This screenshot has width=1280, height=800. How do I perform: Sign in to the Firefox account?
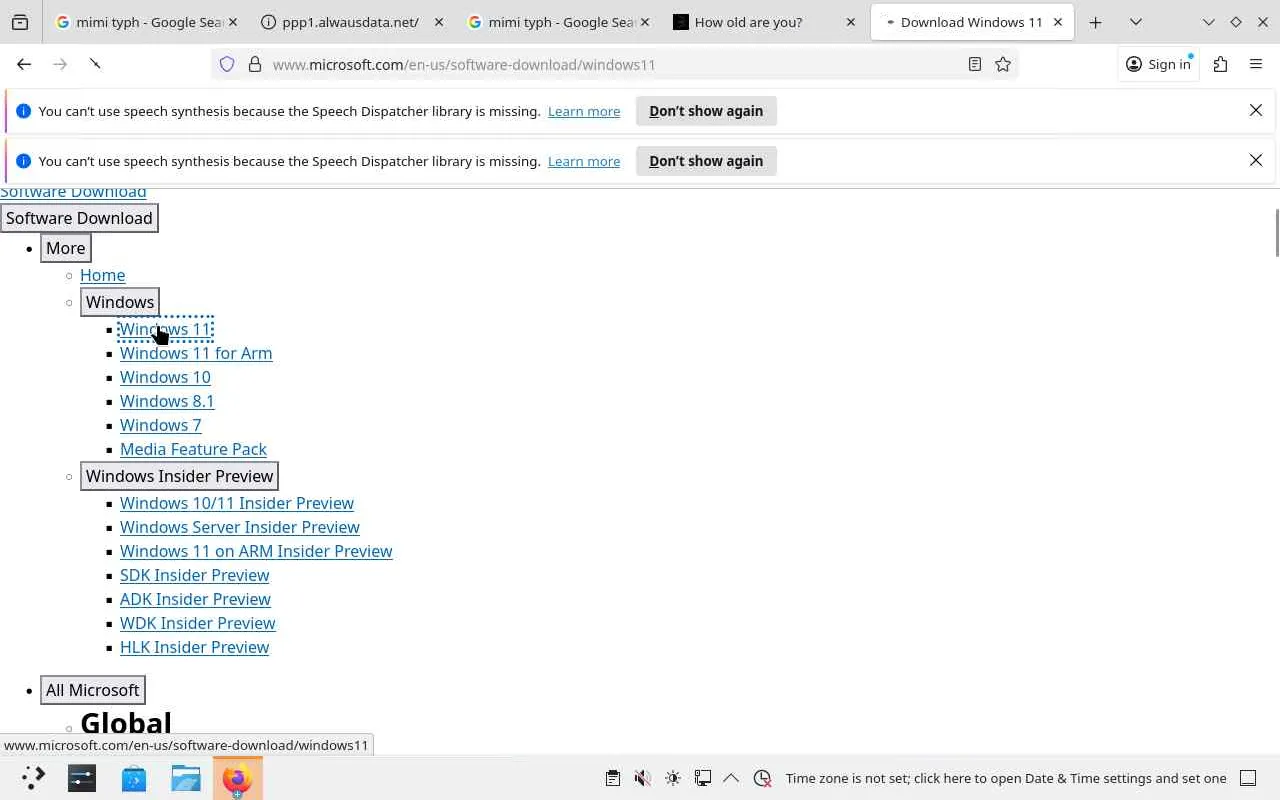[1158, 64]
